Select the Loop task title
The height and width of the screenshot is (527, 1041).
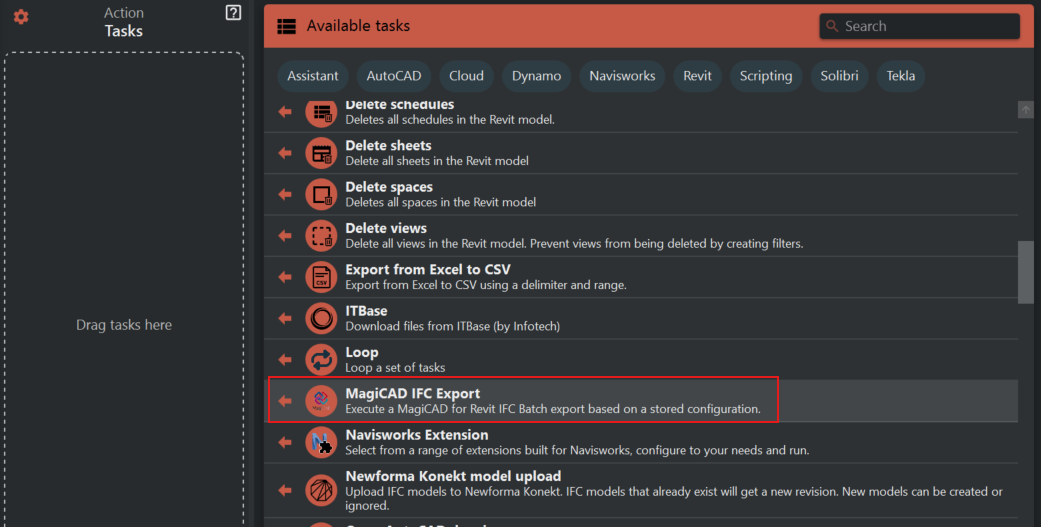[362, 352]
